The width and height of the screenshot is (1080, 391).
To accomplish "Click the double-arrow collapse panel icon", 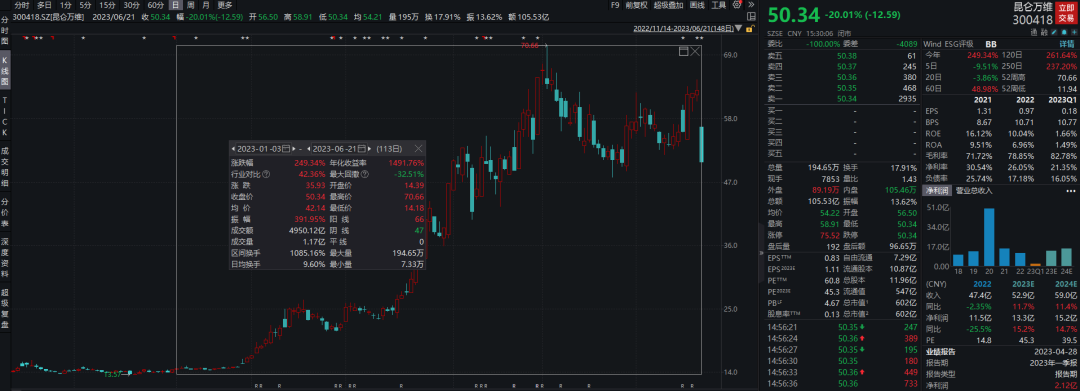I will point(751,5).
